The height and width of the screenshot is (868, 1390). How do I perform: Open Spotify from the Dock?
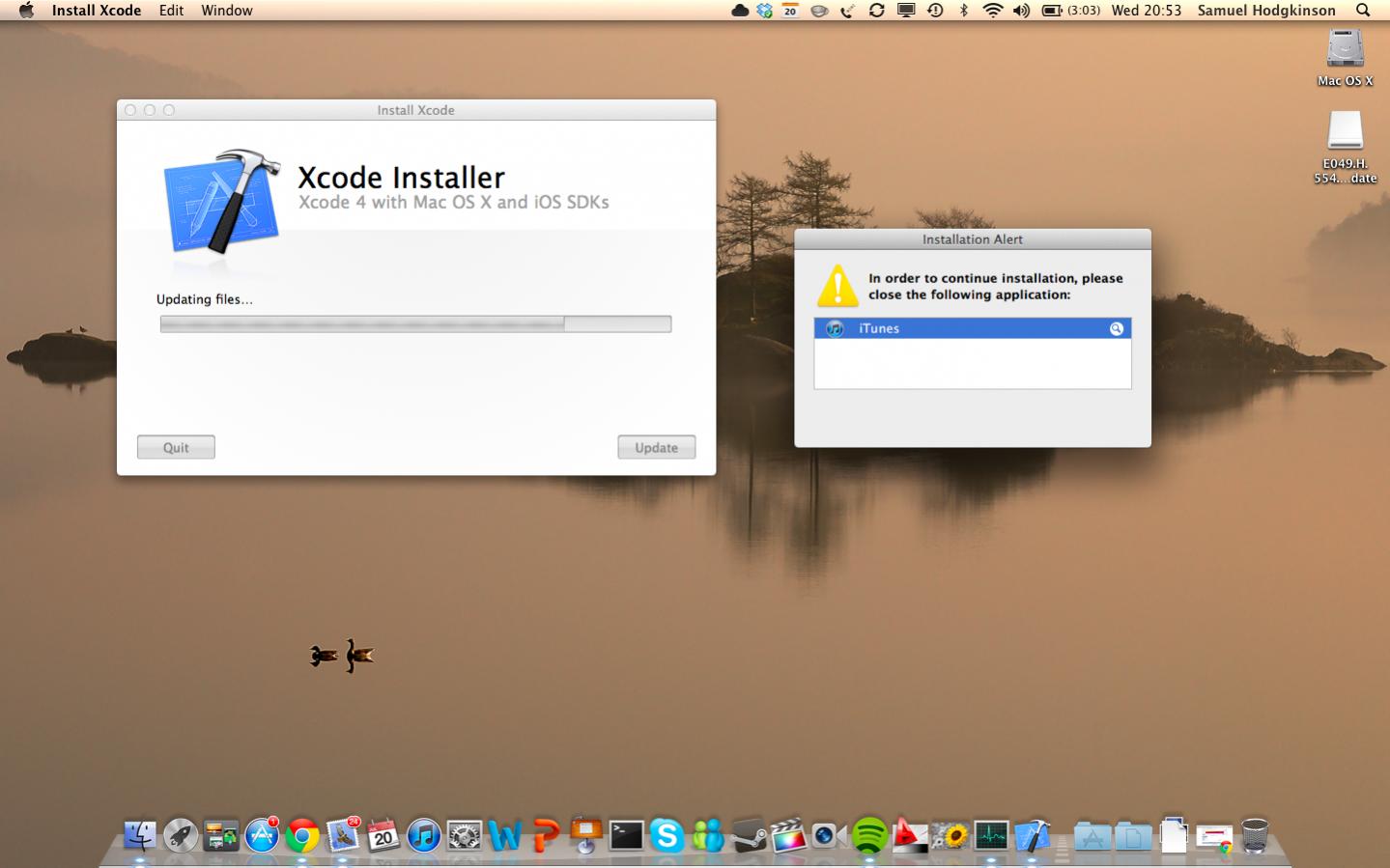(x=869, y=835)
